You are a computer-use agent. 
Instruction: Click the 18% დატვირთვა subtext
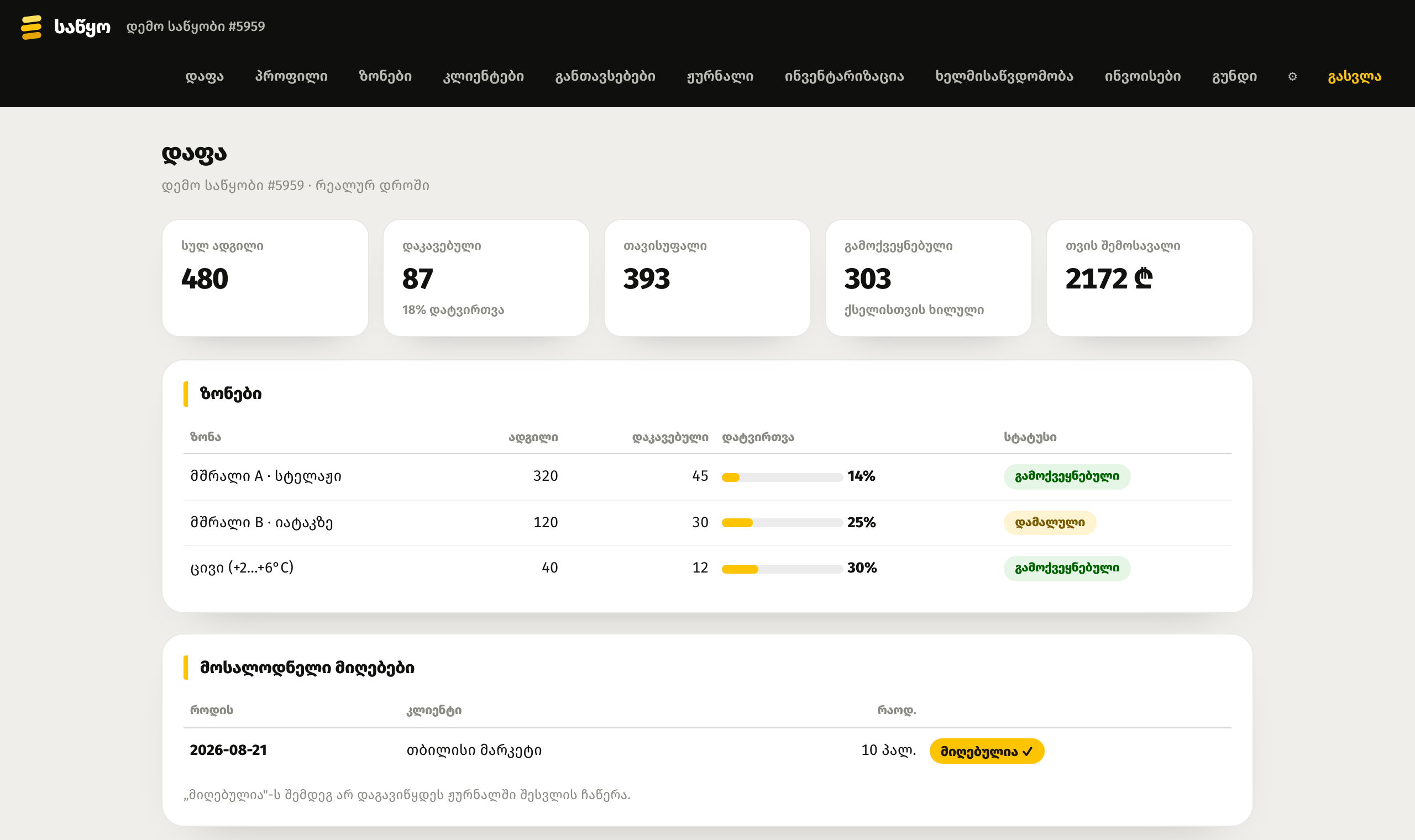pyautogui.click(x=453, y=309)
